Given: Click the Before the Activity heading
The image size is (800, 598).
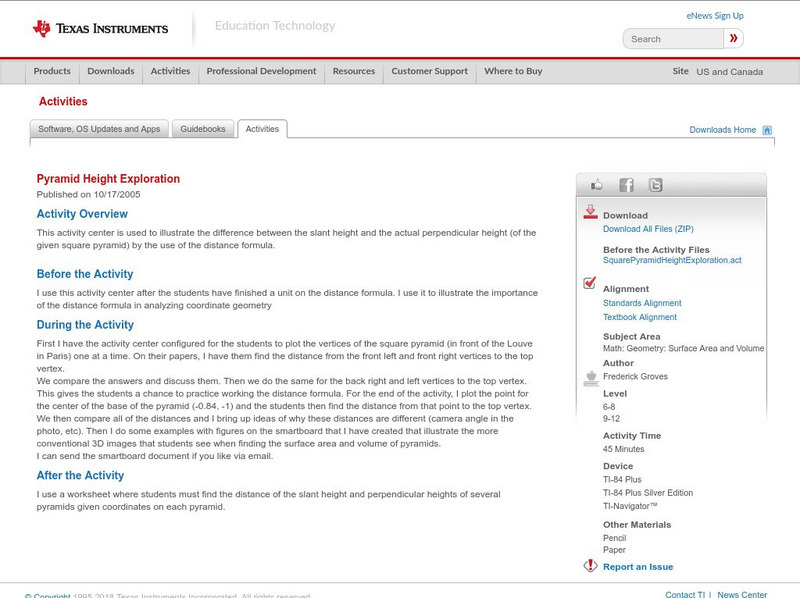Looking at the screenshot, I should pyautogui.click(x=85, y=274).
